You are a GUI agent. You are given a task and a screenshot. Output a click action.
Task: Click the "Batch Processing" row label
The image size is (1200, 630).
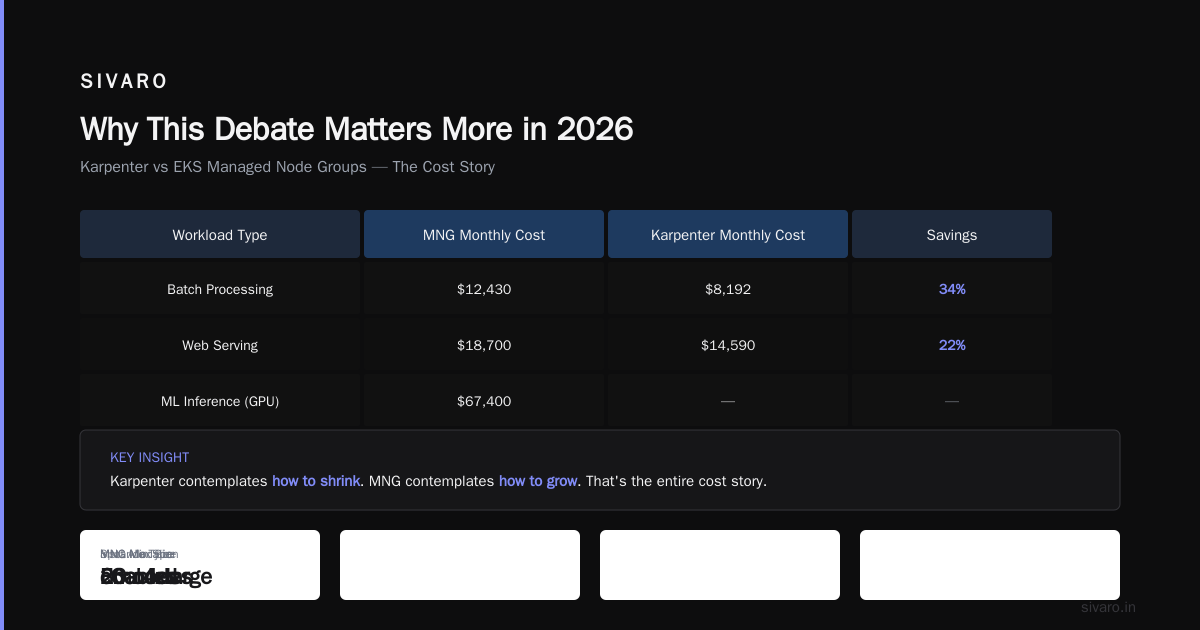click(x=220, y=289)
